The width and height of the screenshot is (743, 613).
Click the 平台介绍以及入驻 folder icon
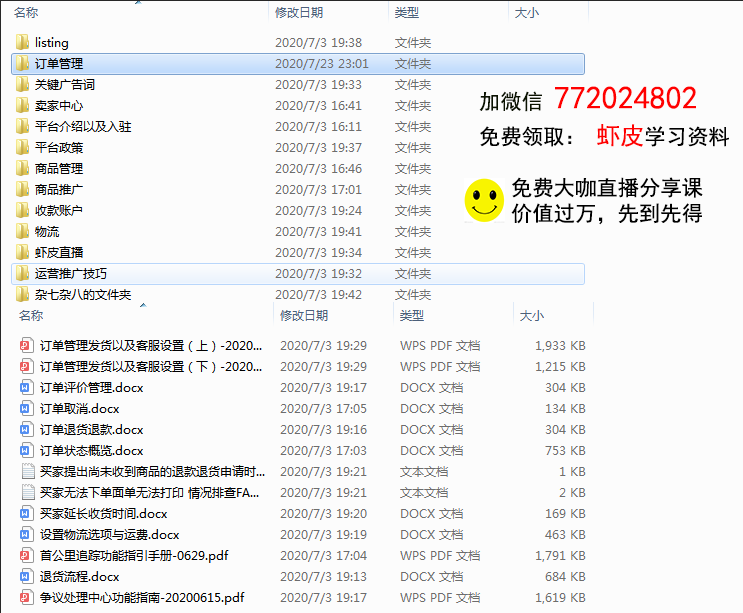point(22,126)
